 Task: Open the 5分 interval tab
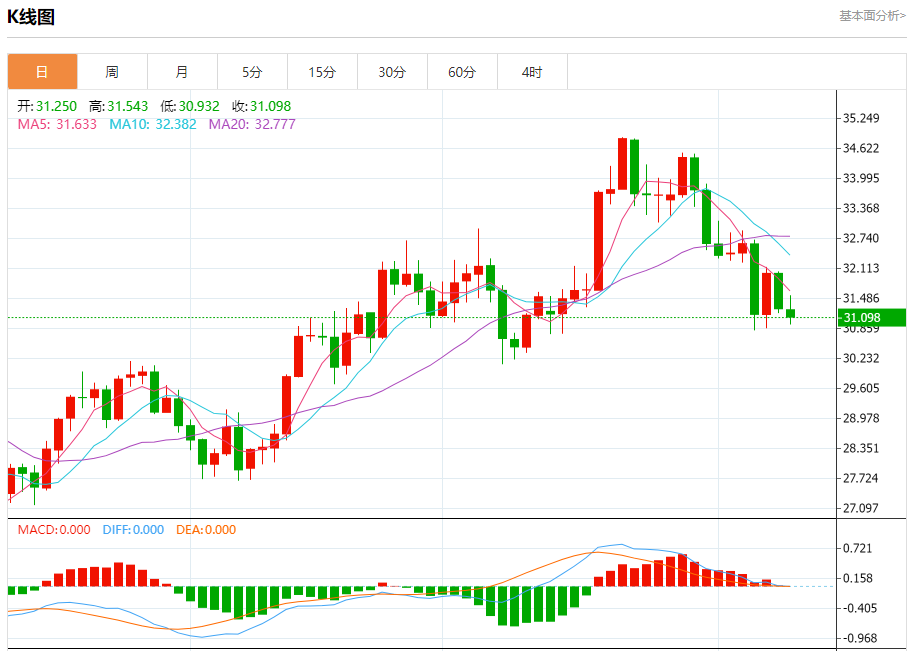[x=252, y=72]
